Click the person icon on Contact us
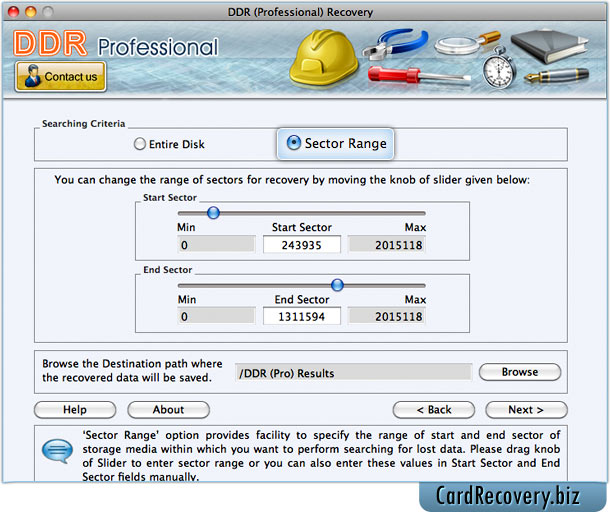Image resolution: width=610 pixels, height=512 pixels. click(x=32, y=75)
